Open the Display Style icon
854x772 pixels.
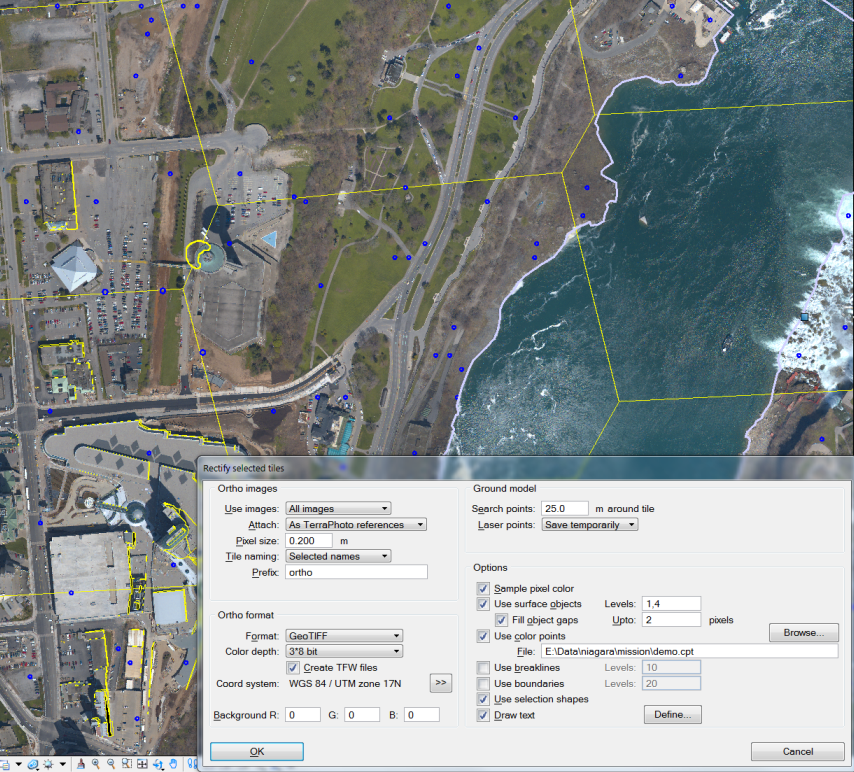[33, 764]
